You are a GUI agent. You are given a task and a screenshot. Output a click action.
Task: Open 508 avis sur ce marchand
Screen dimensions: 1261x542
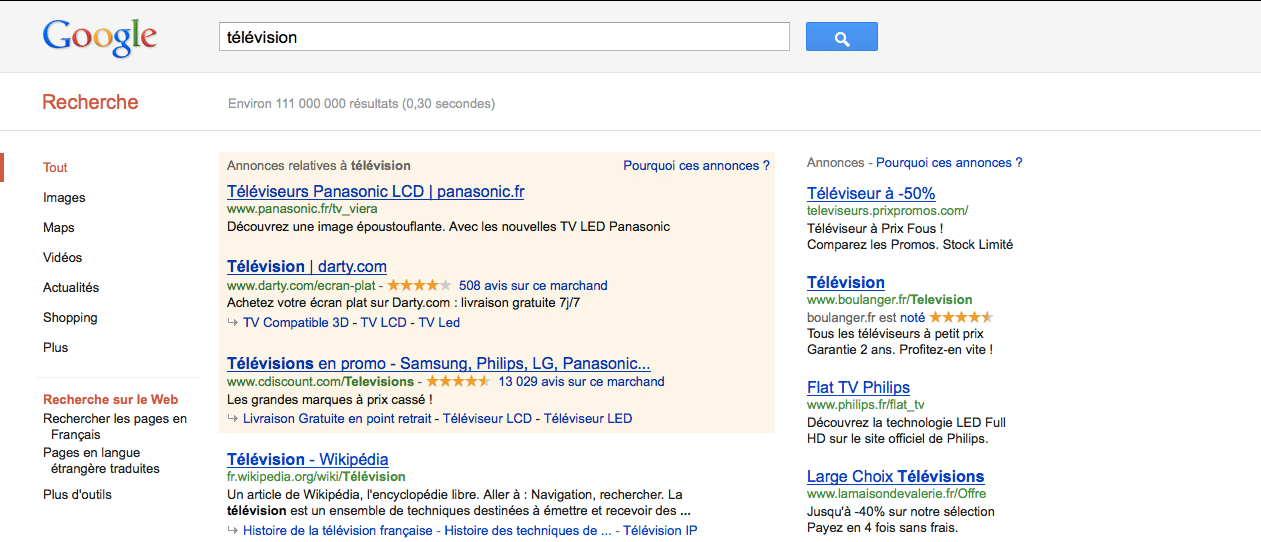[533, 285]
